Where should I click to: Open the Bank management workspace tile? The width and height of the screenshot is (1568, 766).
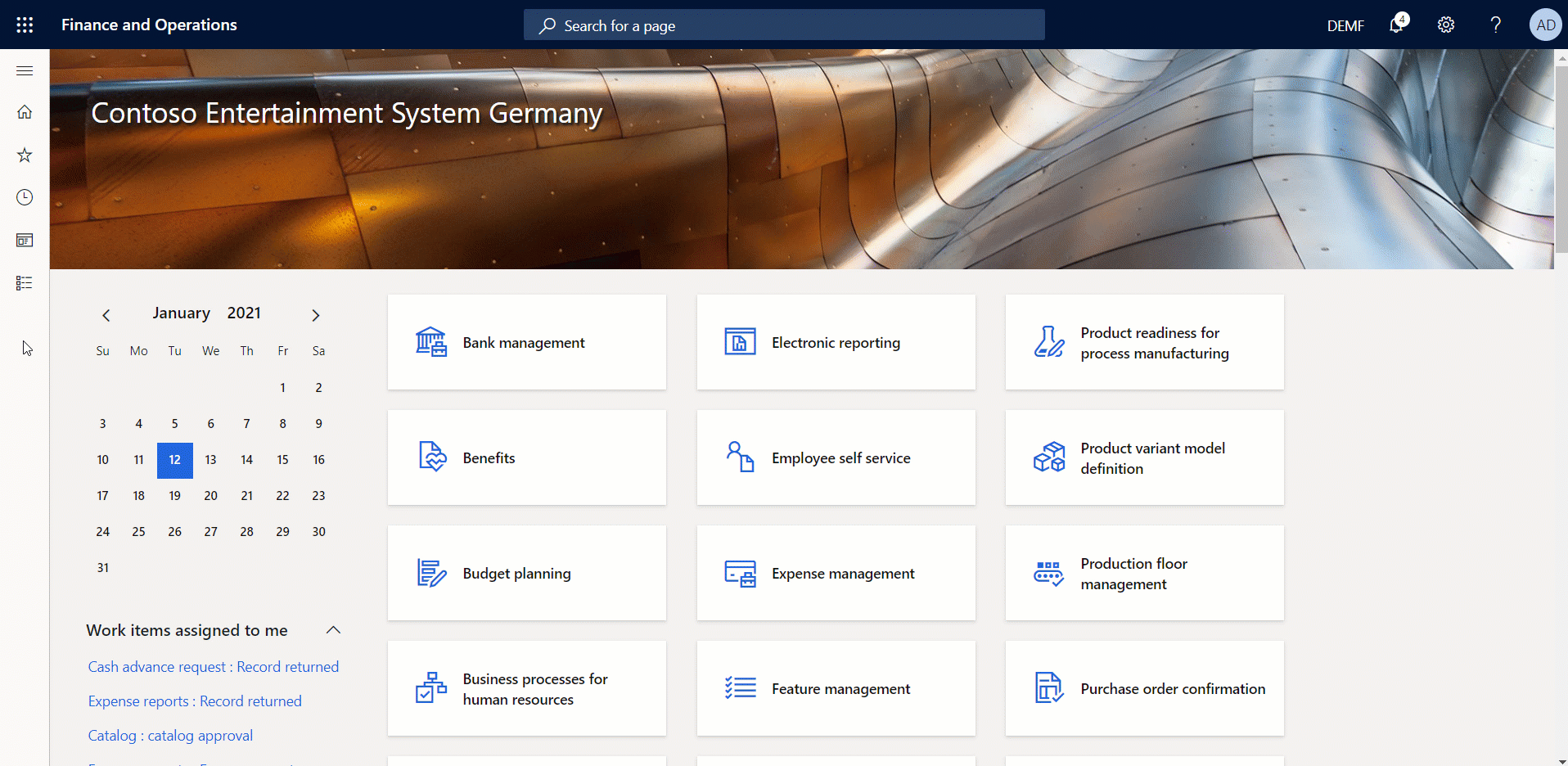pyautogui.click(x=526, y=342)
